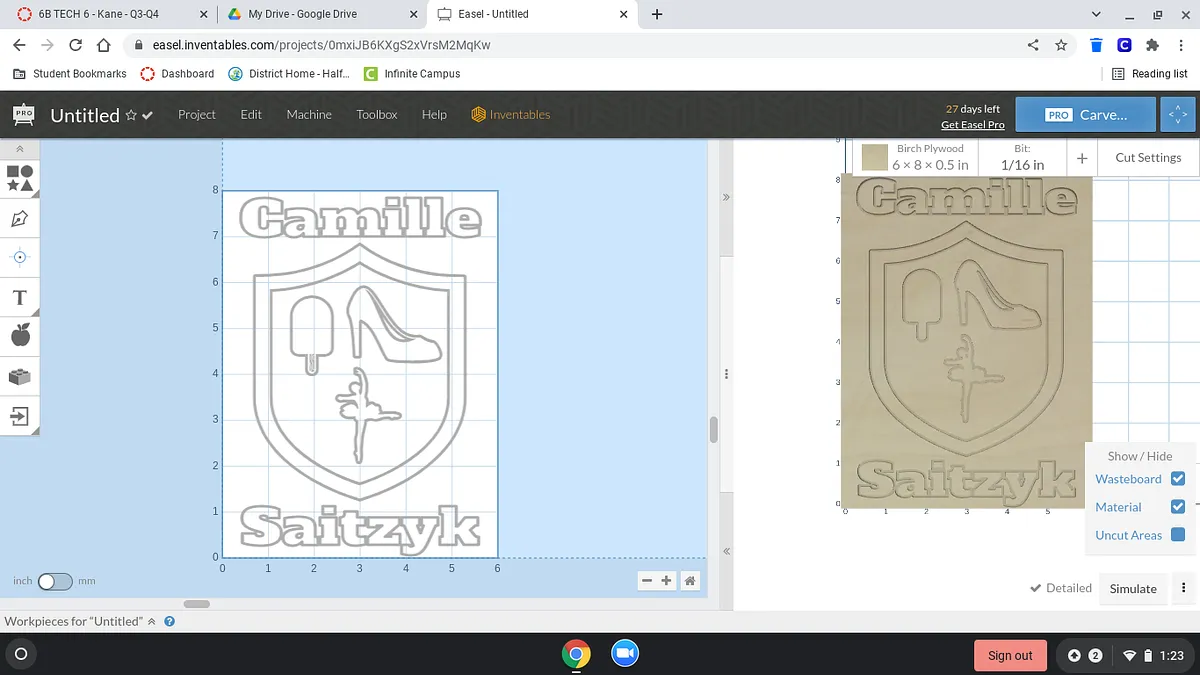Viewport: 1200px width, 675px height.
Task: Open the Apps brick icon
Action: pos(20,376)
